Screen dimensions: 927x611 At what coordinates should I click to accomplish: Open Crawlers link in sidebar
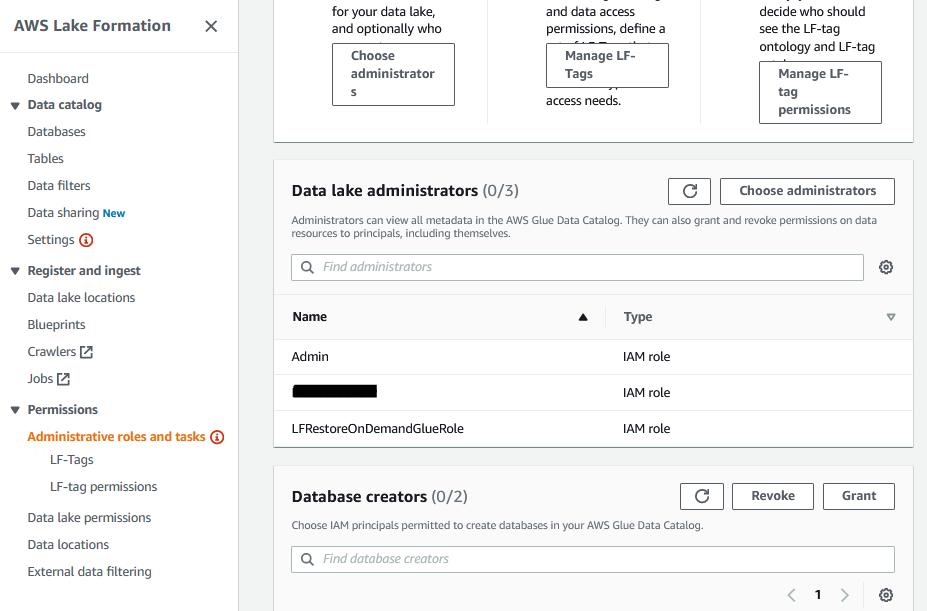52,352
